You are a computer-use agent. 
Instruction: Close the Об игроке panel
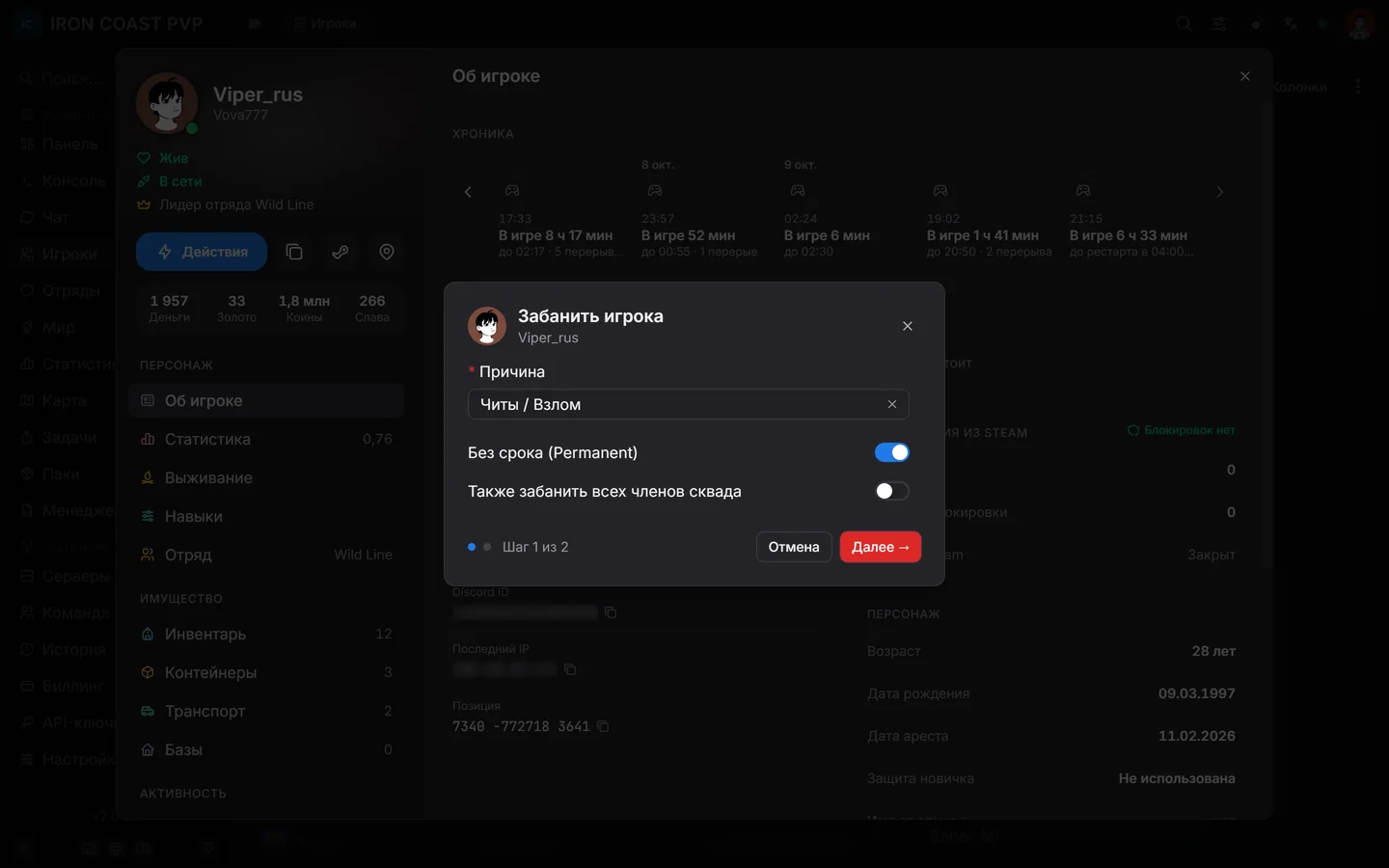(x=1245, y=76)
